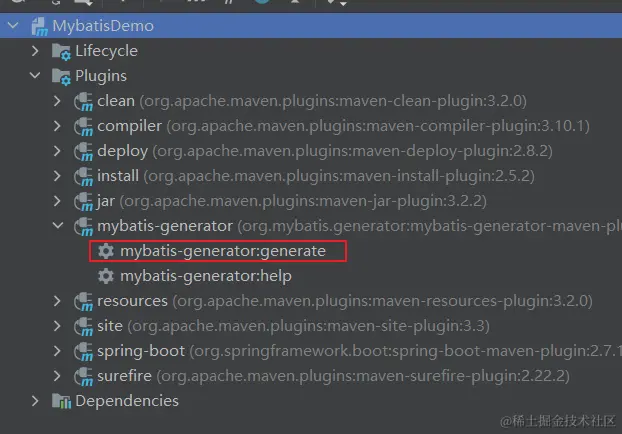Click the gear icon of mybatis-generator:generate

pyautogui.click(x=106, y=251)
